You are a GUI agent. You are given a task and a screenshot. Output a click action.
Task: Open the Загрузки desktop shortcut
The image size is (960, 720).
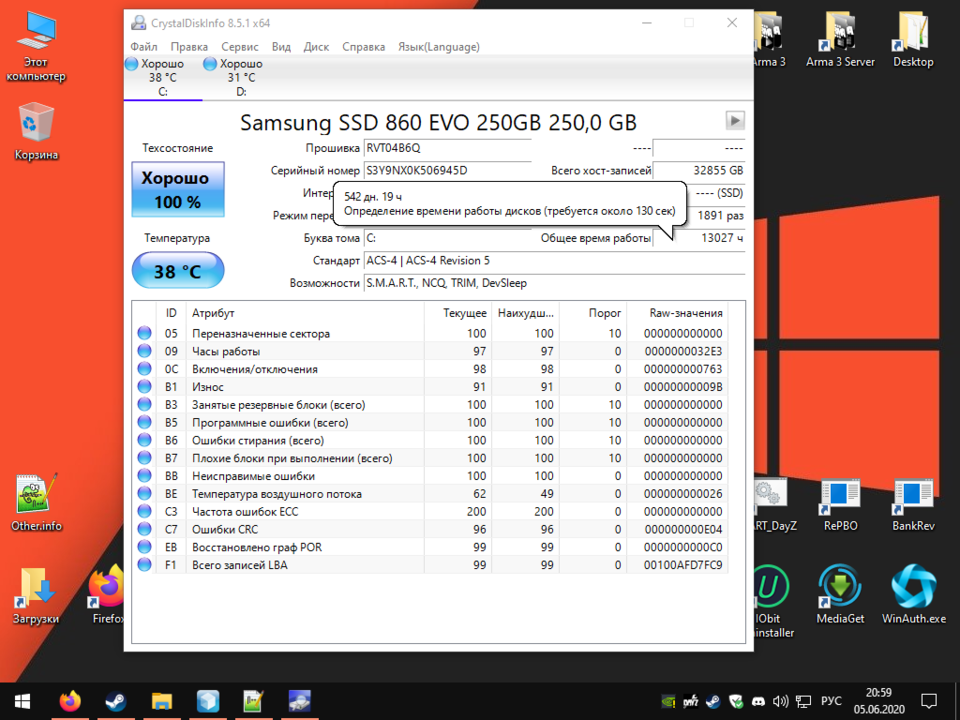36,596
